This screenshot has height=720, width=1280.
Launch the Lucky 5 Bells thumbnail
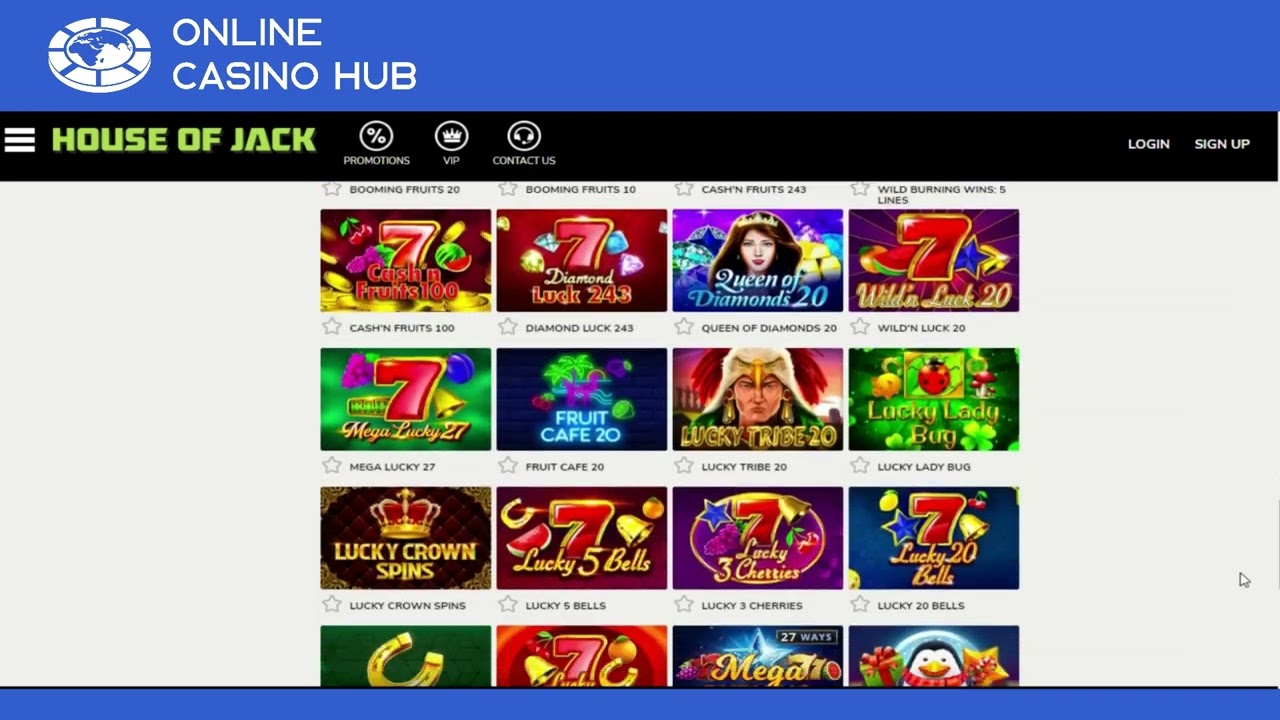click(582, 538)
